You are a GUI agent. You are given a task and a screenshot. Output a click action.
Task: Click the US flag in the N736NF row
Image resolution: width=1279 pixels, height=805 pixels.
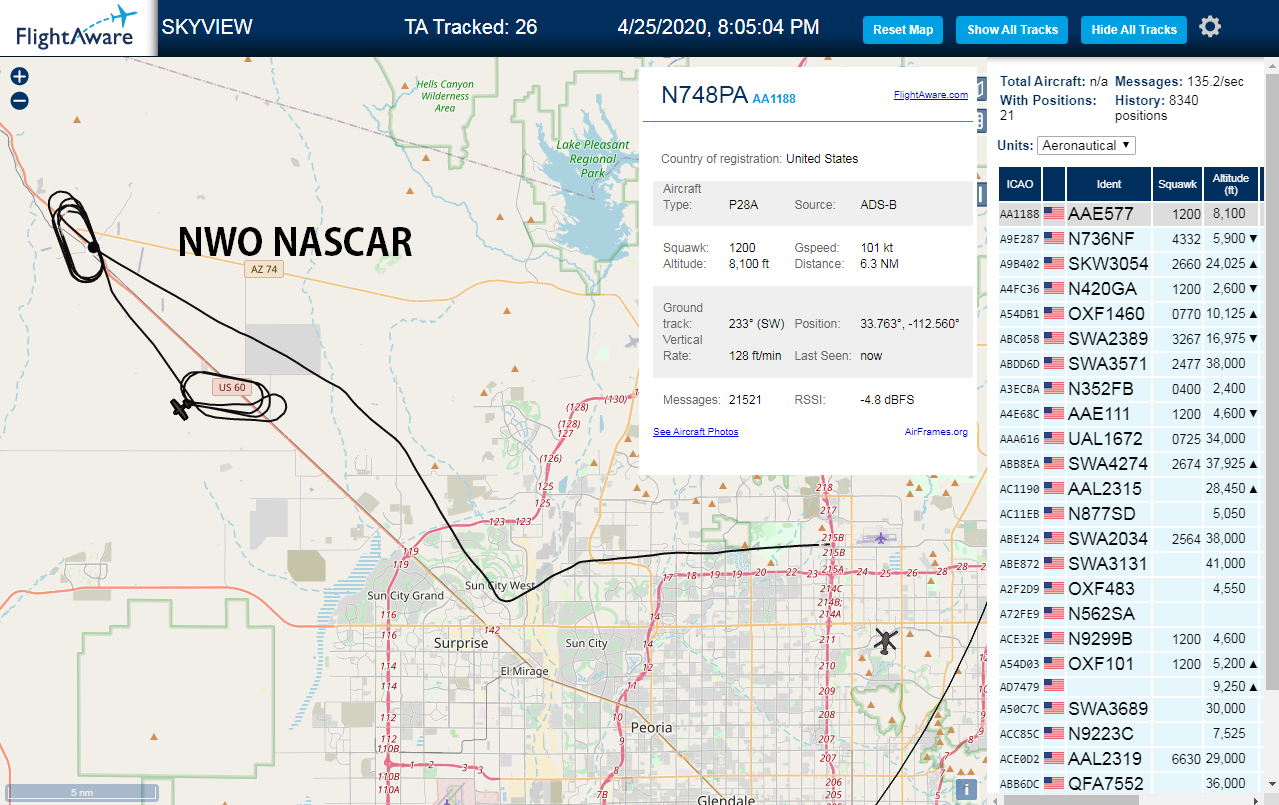1054,238
